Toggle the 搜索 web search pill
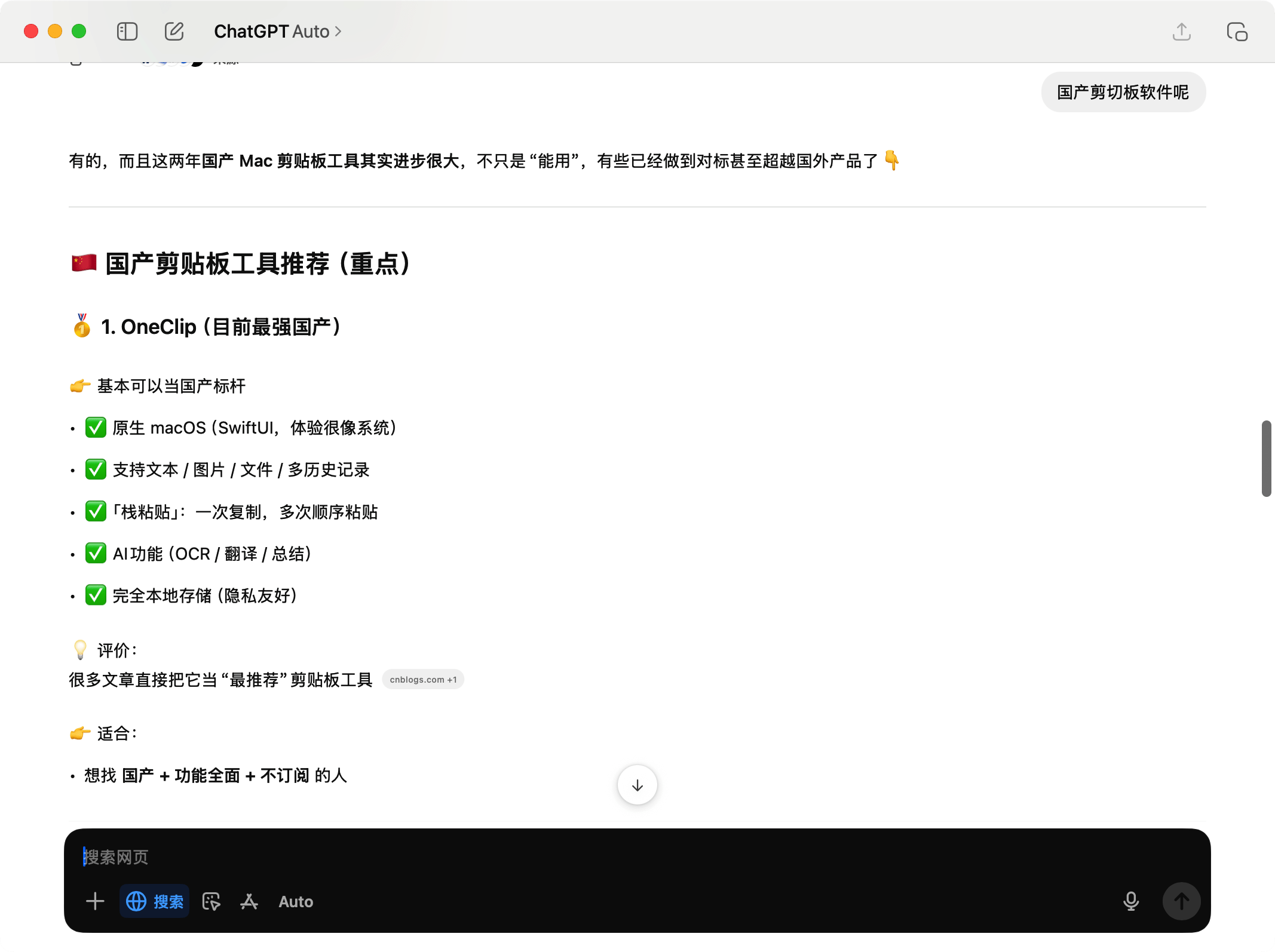1275x952 pixels. pyautogui.click(x=155, y=901)
